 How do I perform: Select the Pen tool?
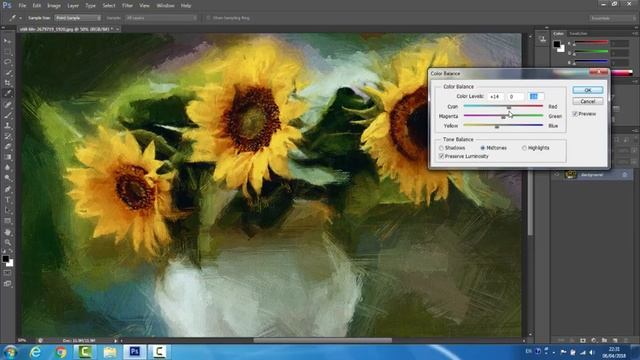click(8, 189)
